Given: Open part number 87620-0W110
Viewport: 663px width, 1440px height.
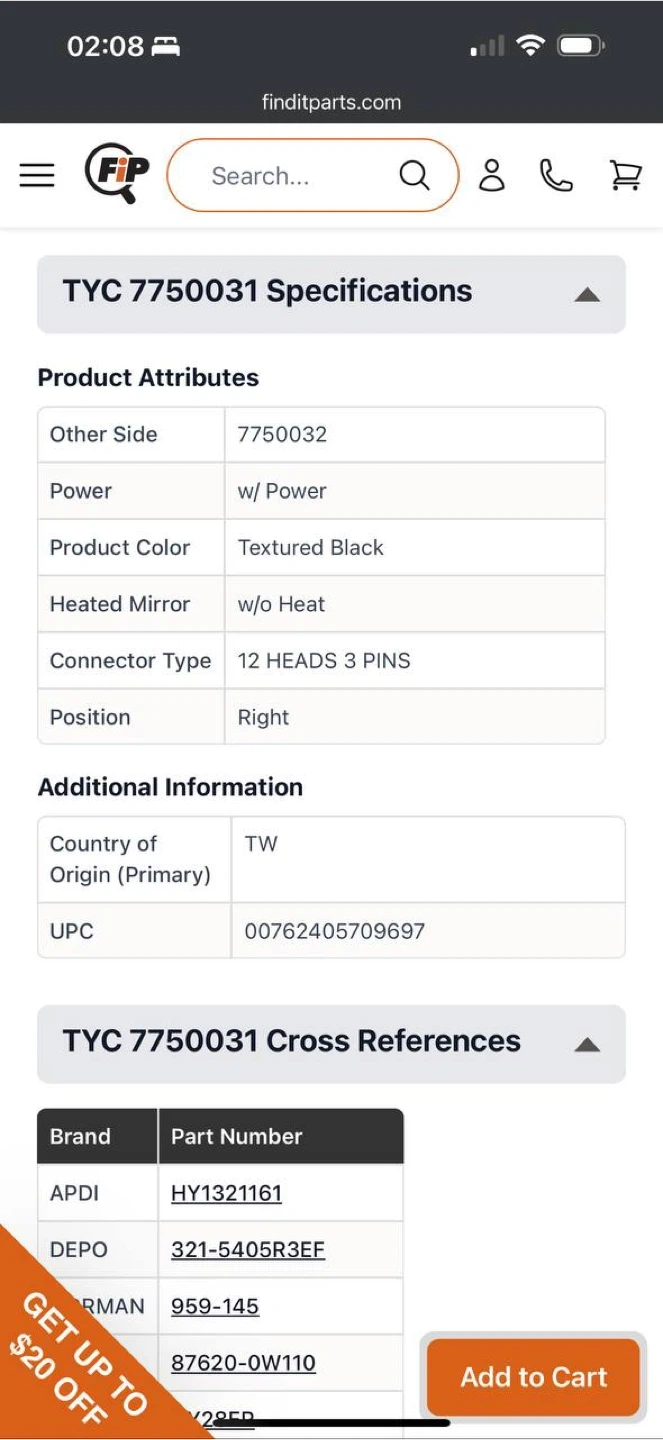Looking at the screenshot, I should (x=243, y=1362).
